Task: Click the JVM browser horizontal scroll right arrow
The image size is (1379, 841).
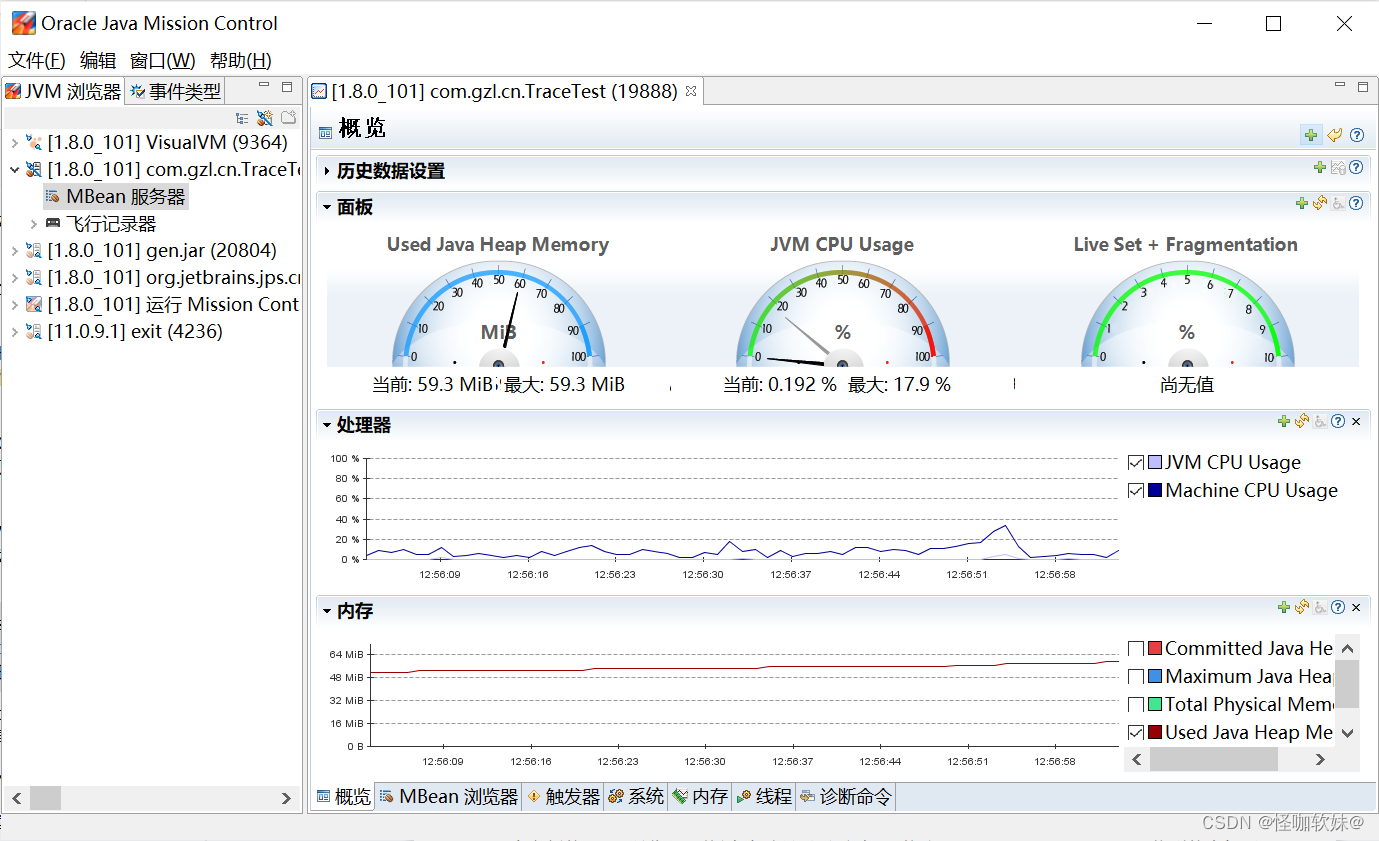Action: (x=286, y=798)
